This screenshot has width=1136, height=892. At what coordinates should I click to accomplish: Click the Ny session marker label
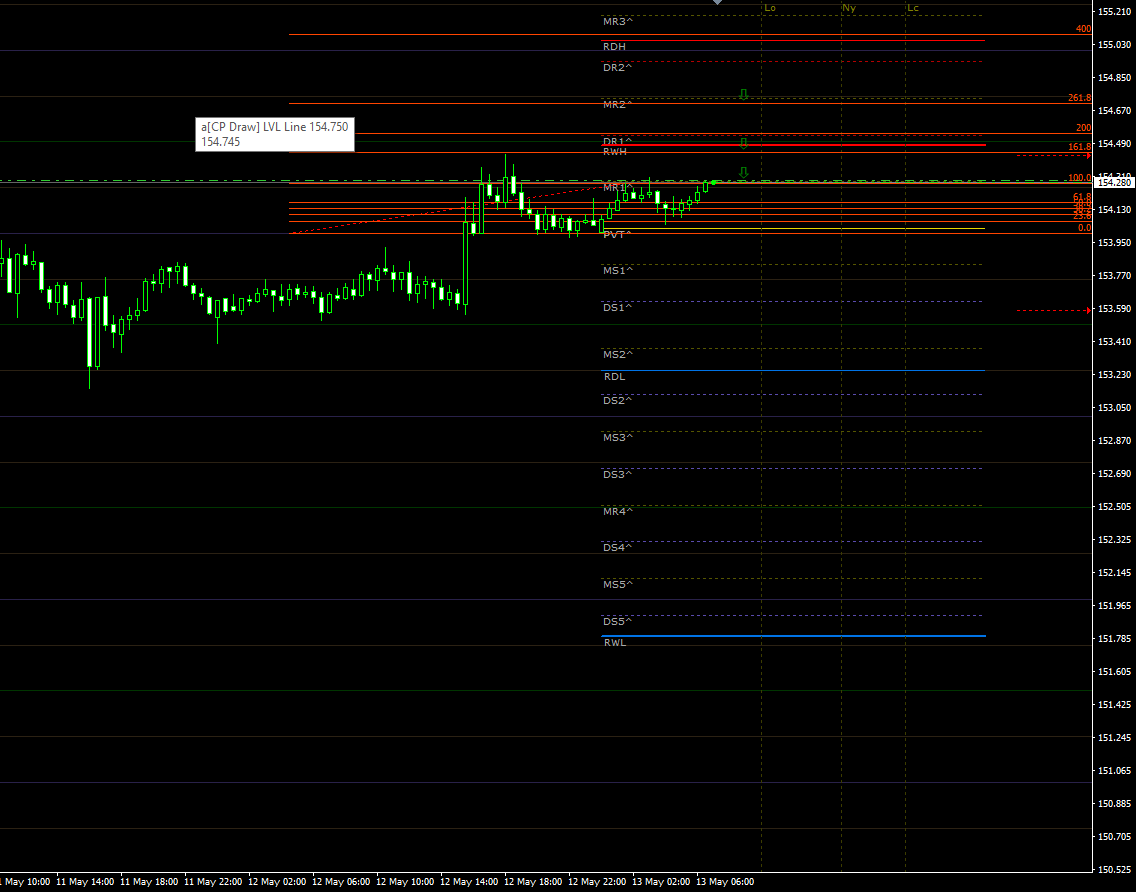tap(849, 8)
